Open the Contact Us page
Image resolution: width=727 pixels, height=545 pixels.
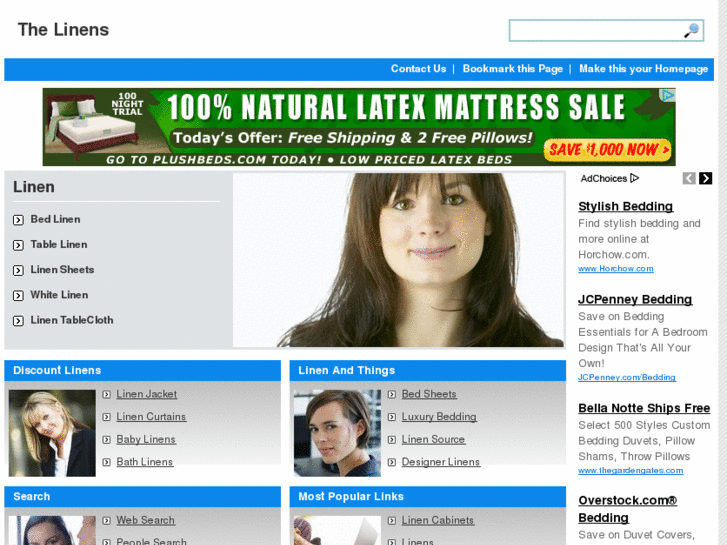[x=418, y=69]
